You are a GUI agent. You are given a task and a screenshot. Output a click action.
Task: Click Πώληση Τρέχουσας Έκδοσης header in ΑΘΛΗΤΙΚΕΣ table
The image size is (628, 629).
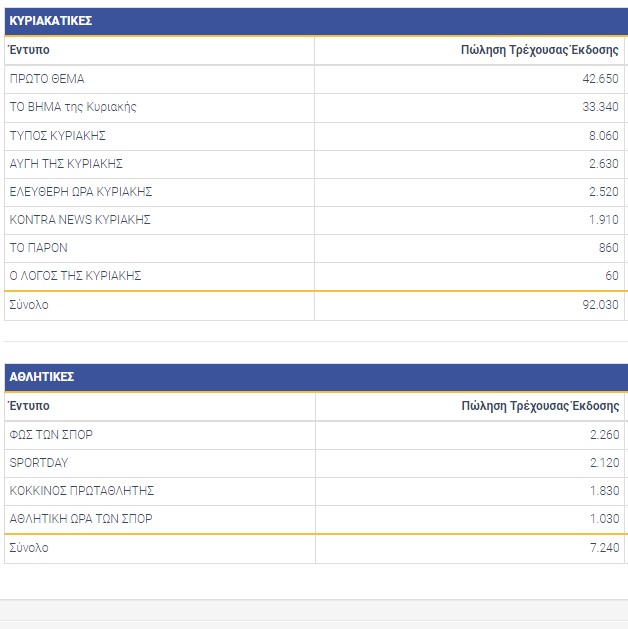540,406
